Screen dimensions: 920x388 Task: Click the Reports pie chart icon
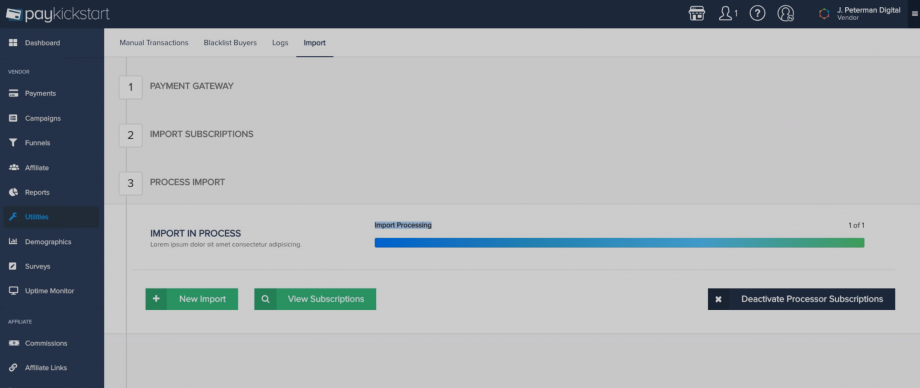point(13,192)
